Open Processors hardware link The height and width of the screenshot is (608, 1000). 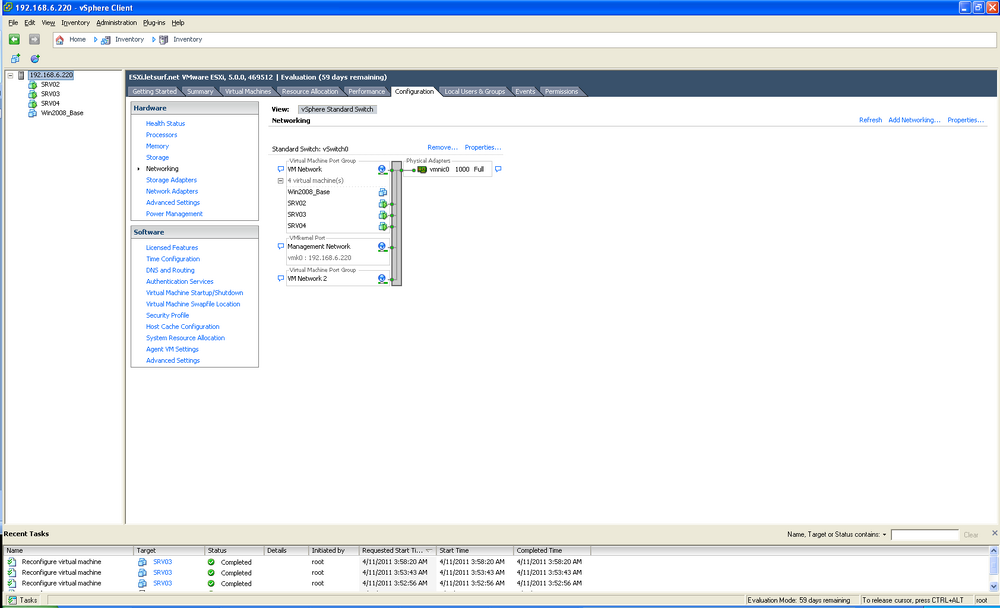[161, 135]
